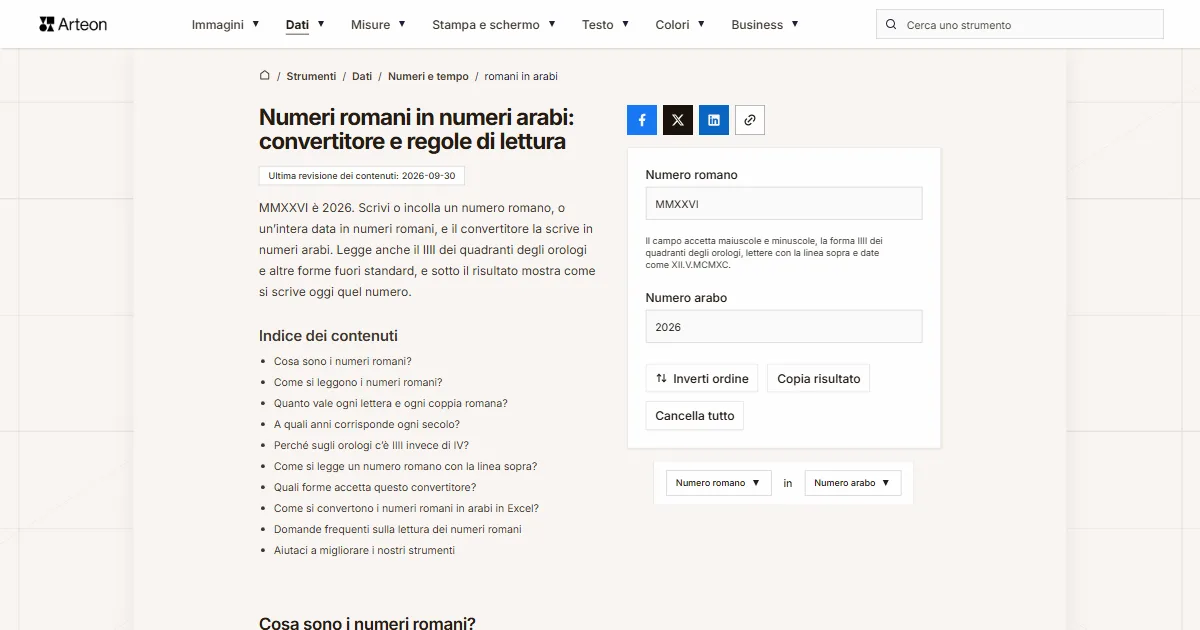Click the 'Indice dei contenuti' heading
The image size is (1200, 630).
[328, 336]
